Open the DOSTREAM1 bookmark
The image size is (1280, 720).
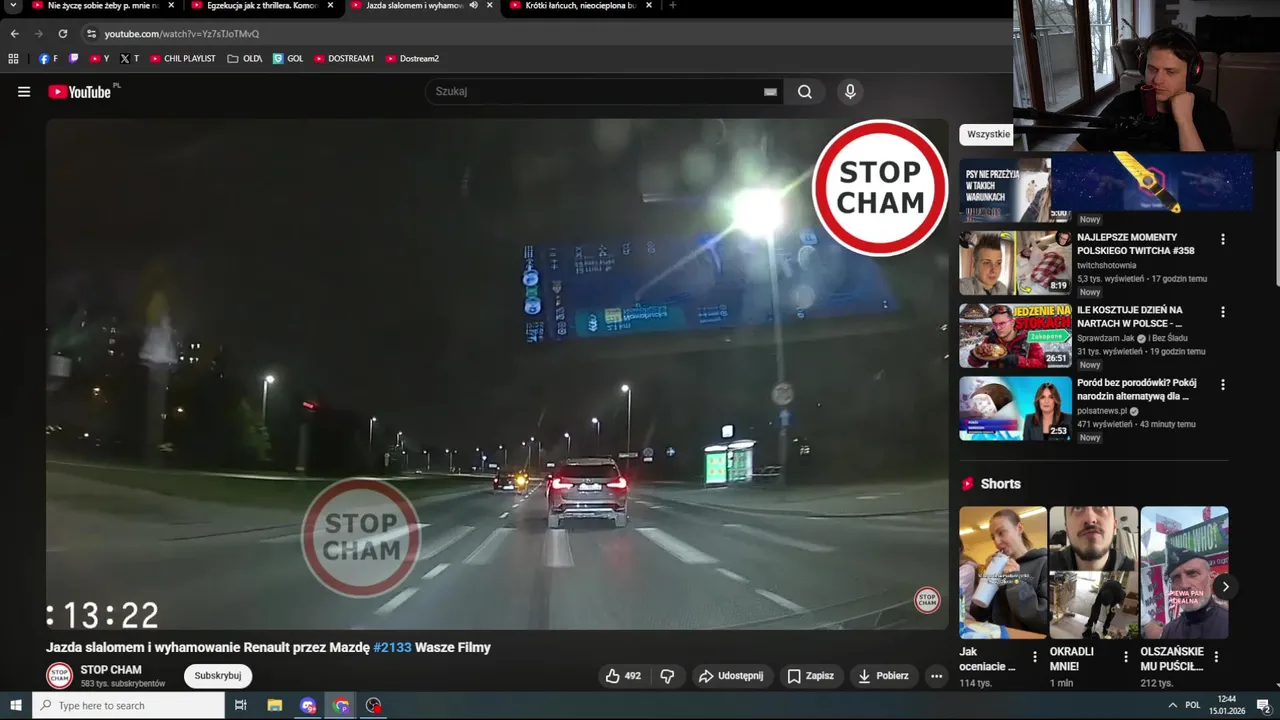pos(344,59)
